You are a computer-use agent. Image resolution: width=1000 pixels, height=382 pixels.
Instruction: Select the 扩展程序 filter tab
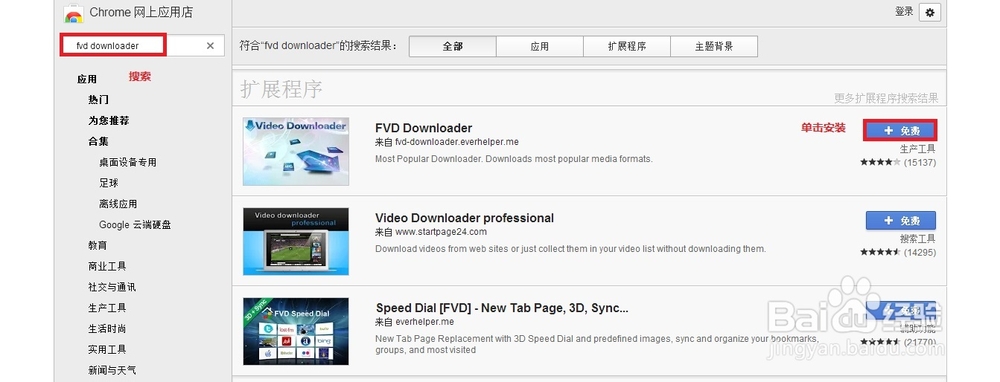(627, 47)
